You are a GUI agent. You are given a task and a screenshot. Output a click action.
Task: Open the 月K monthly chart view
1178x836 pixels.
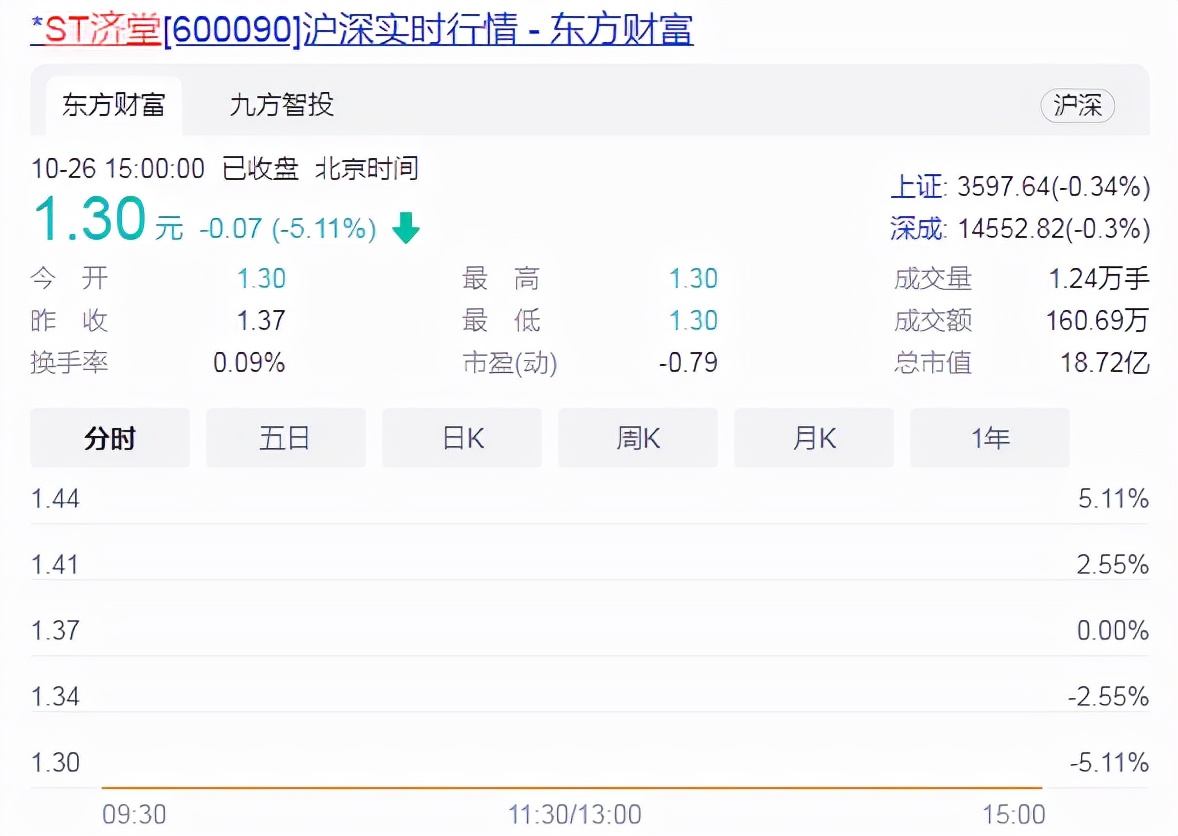point(813,437)
